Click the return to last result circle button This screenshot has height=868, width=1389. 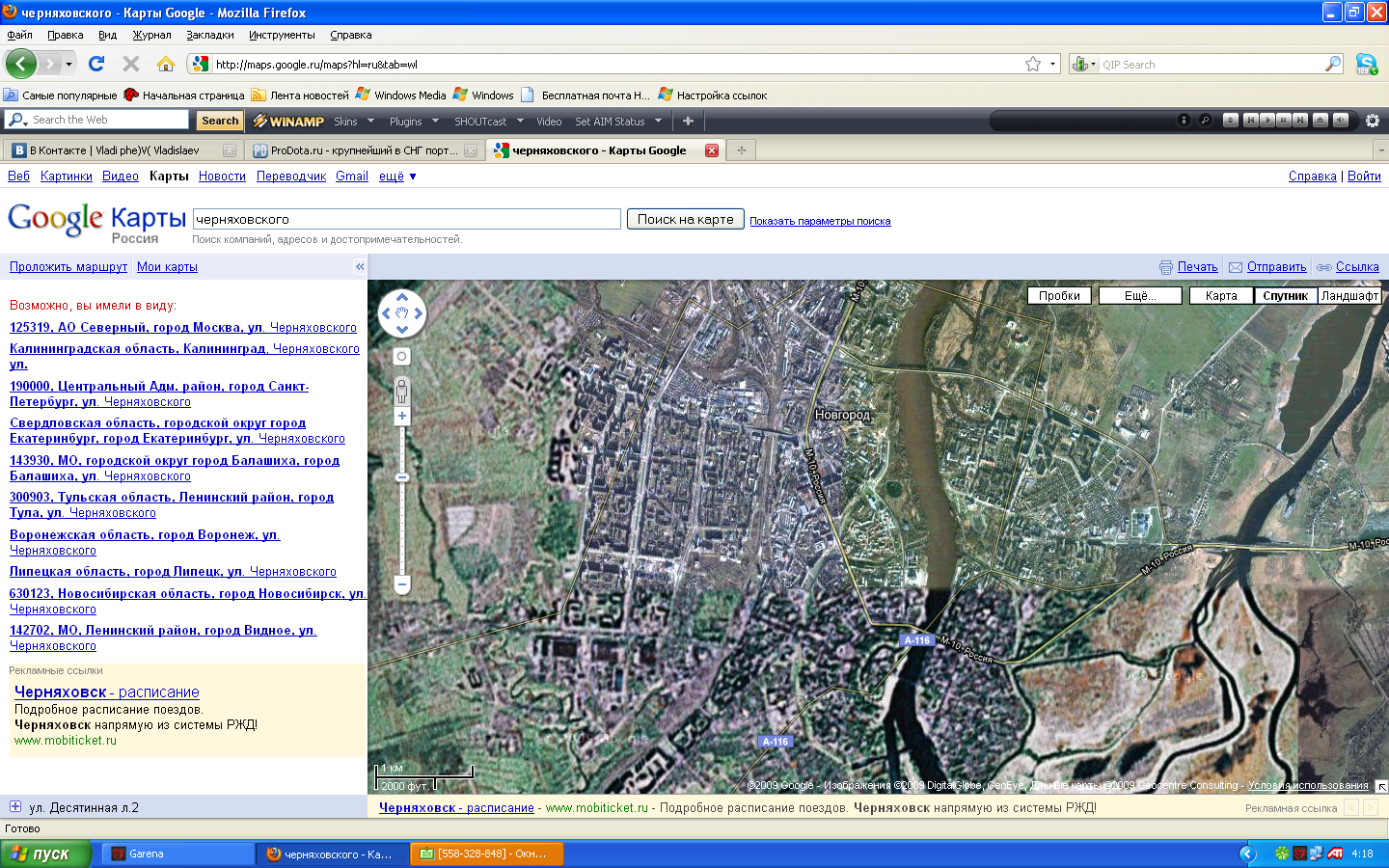click(402, 357)
